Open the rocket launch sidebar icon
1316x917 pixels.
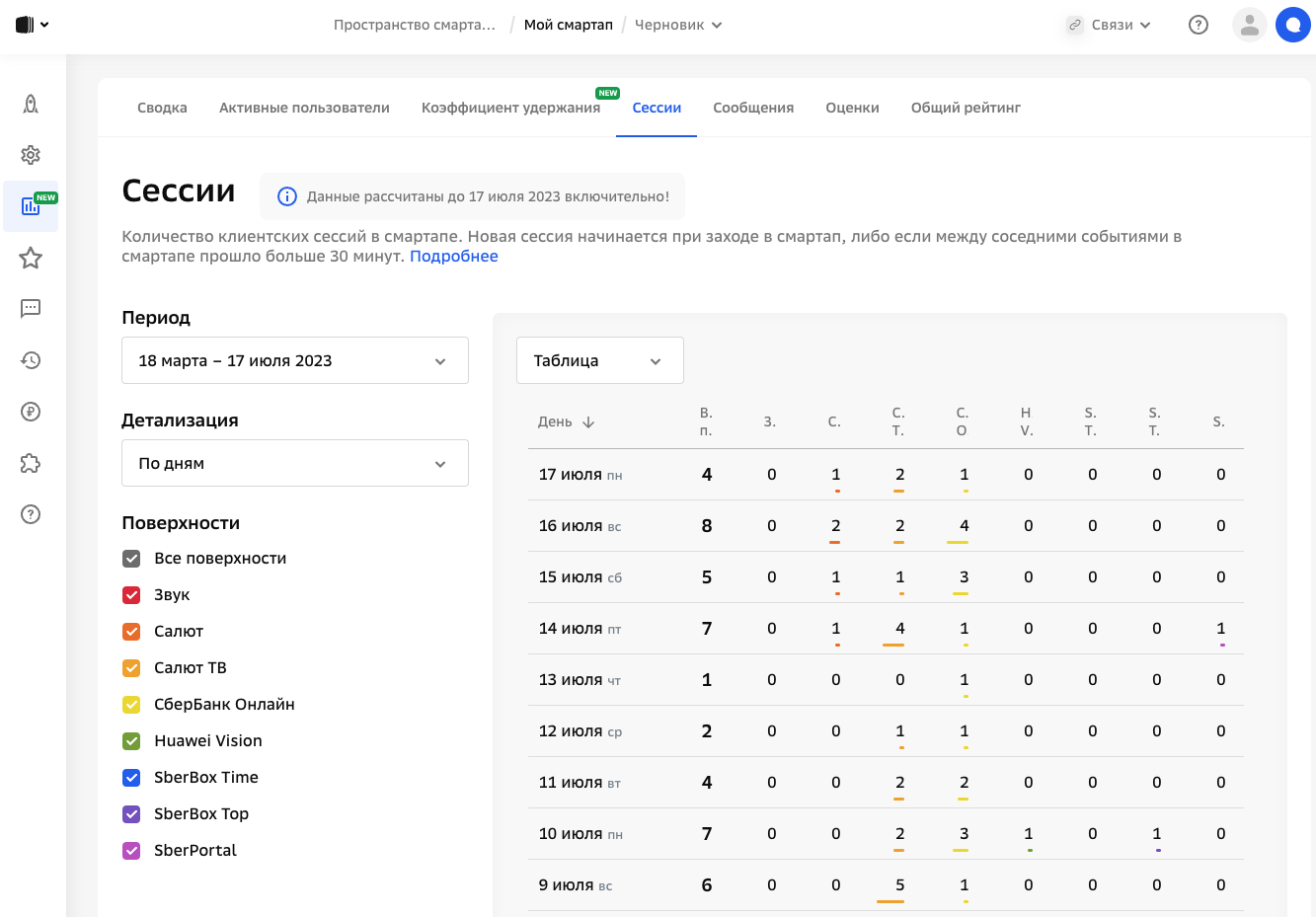point(31,104)
